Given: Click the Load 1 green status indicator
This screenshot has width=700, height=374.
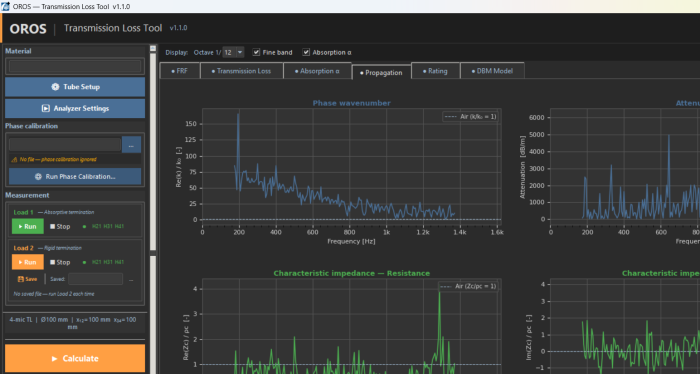Looking at the screenshot, I should (84, 227).
